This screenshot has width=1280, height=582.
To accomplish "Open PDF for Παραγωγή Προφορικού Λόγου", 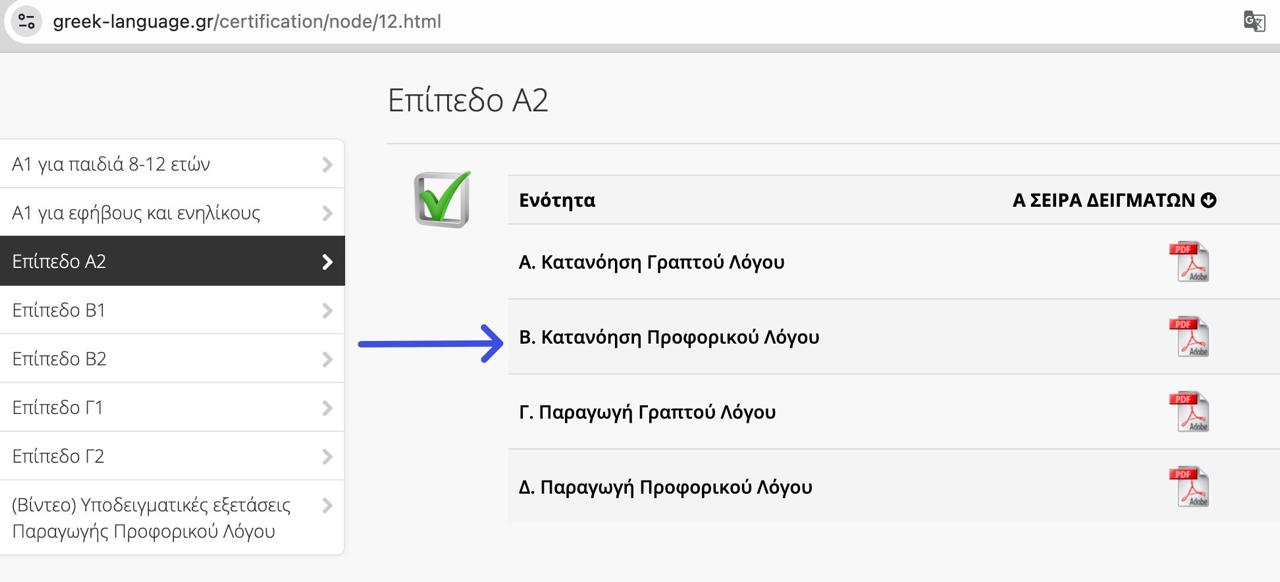I will pyautogui.click(x=1189, y=487).
